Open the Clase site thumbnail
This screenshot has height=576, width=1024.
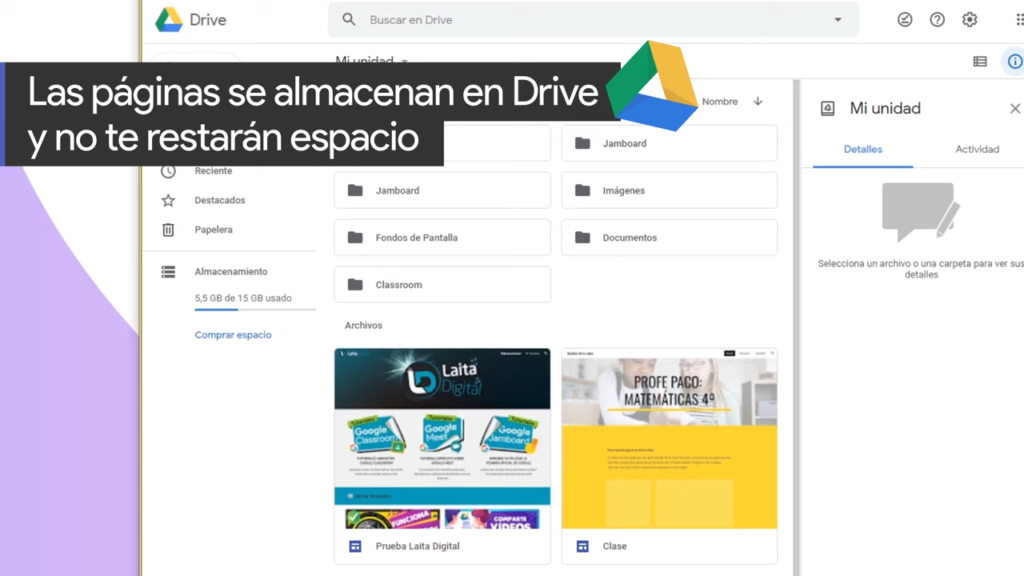669,438
